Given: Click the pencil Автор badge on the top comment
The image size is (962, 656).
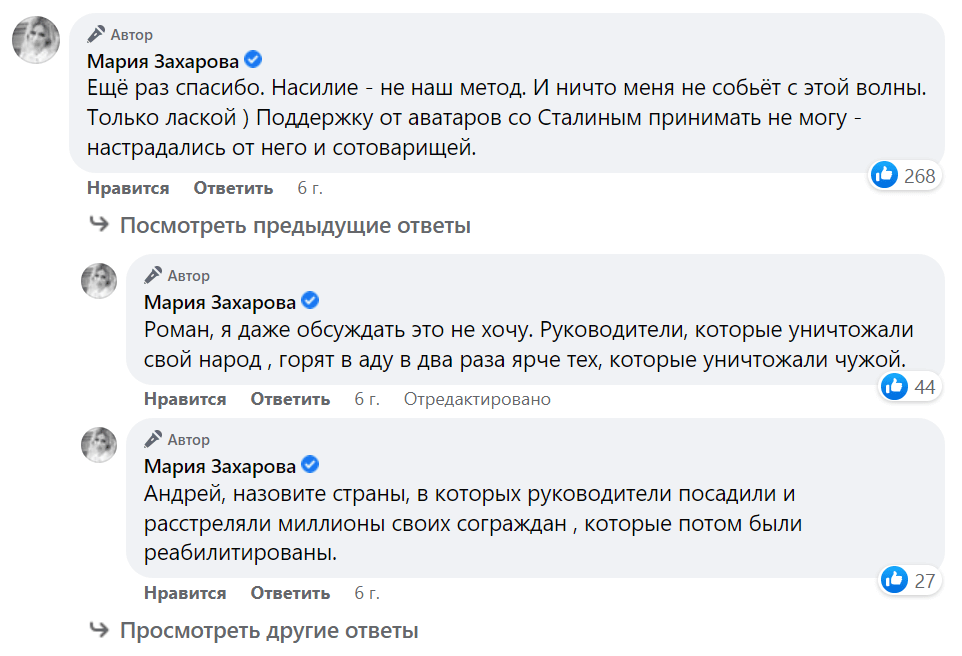Looking at the screenshot, I should (x=121, y=35).
